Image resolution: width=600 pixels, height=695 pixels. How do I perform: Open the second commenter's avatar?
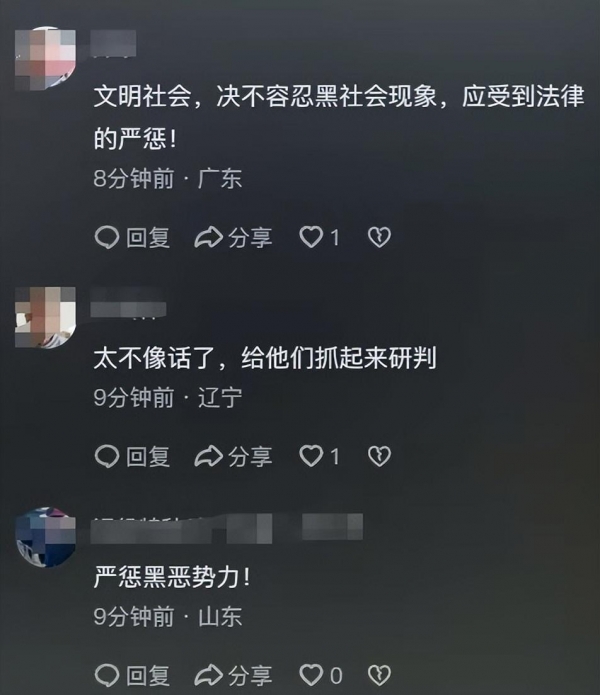click(x=45, y=317)
